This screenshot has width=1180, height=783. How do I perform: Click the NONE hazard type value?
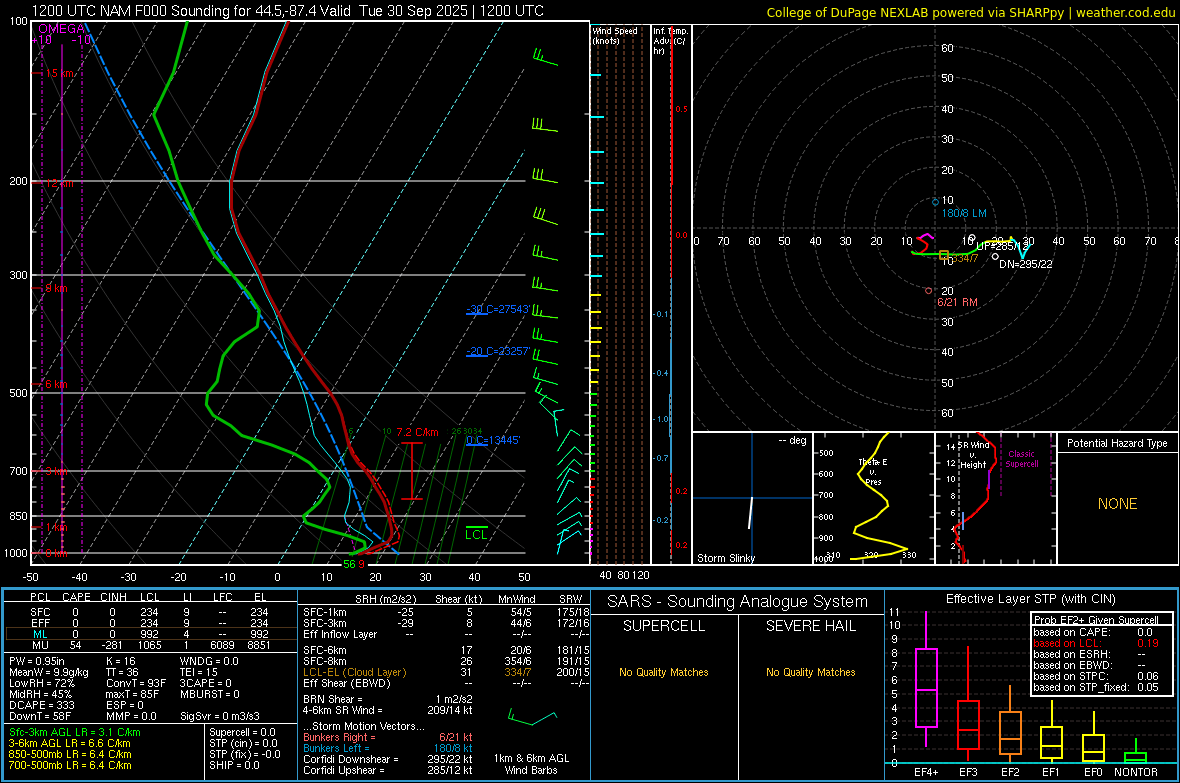[1117, 504]
